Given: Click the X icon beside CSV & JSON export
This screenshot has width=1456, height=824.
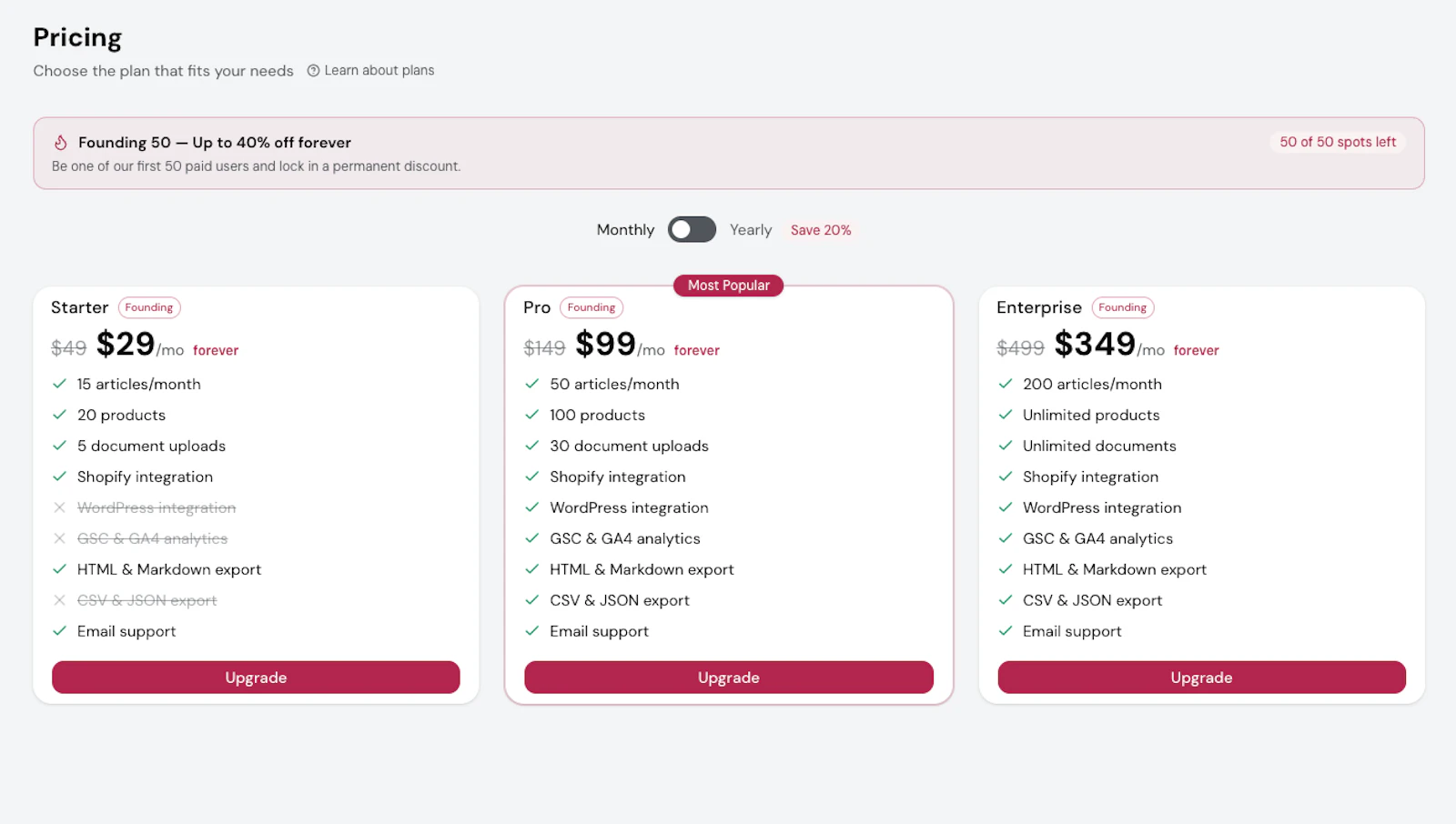Looking at the screenshot, I should (x=60, y=600).
